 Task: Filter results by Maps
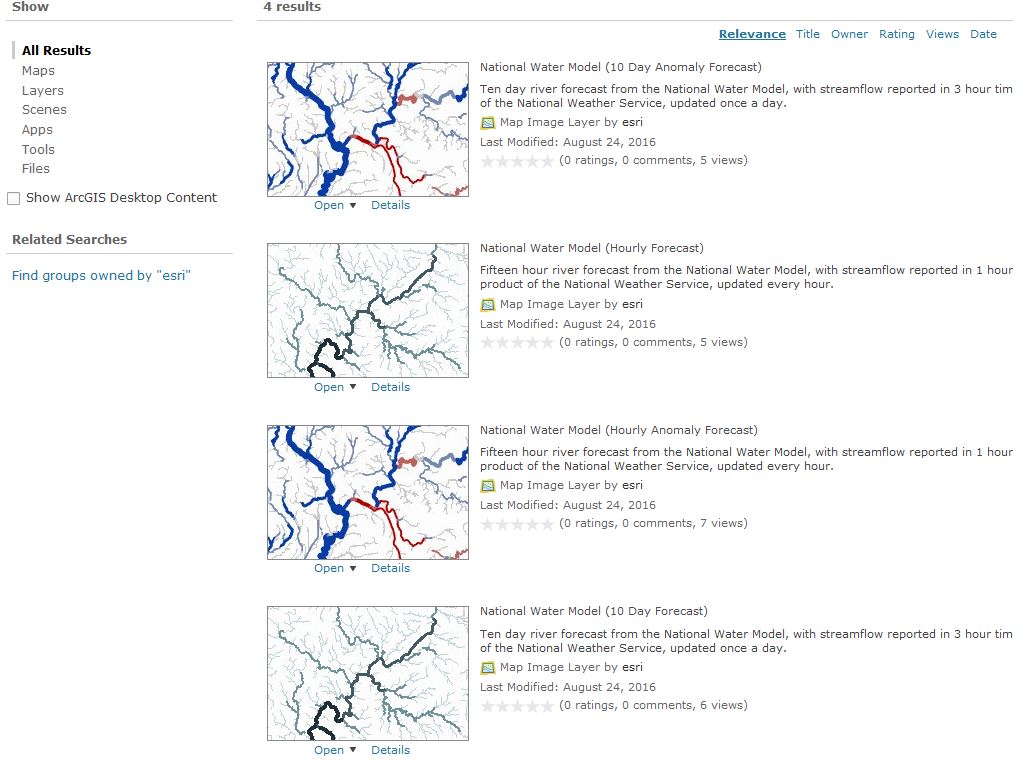click(38, 71)
